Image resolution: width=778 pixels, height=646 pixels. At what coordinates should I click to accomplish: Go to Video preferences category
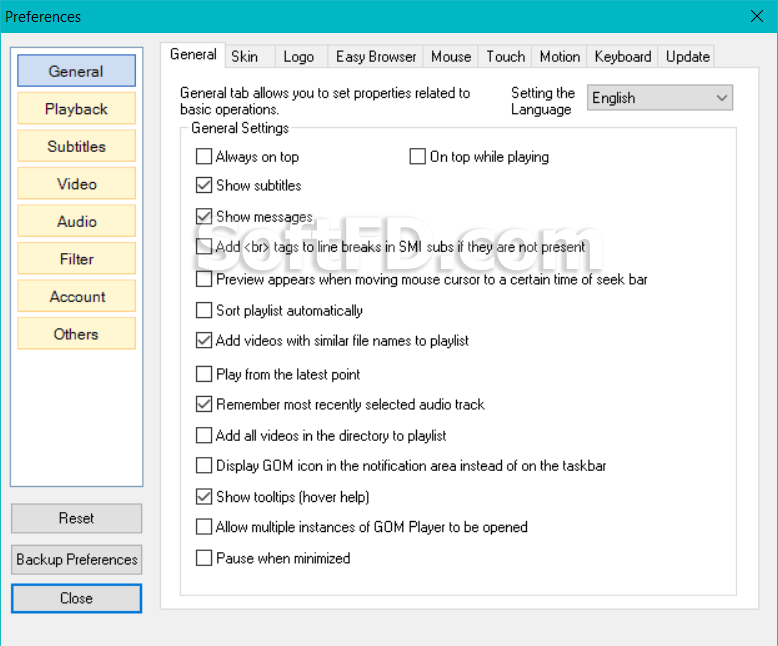click(76, 184)
